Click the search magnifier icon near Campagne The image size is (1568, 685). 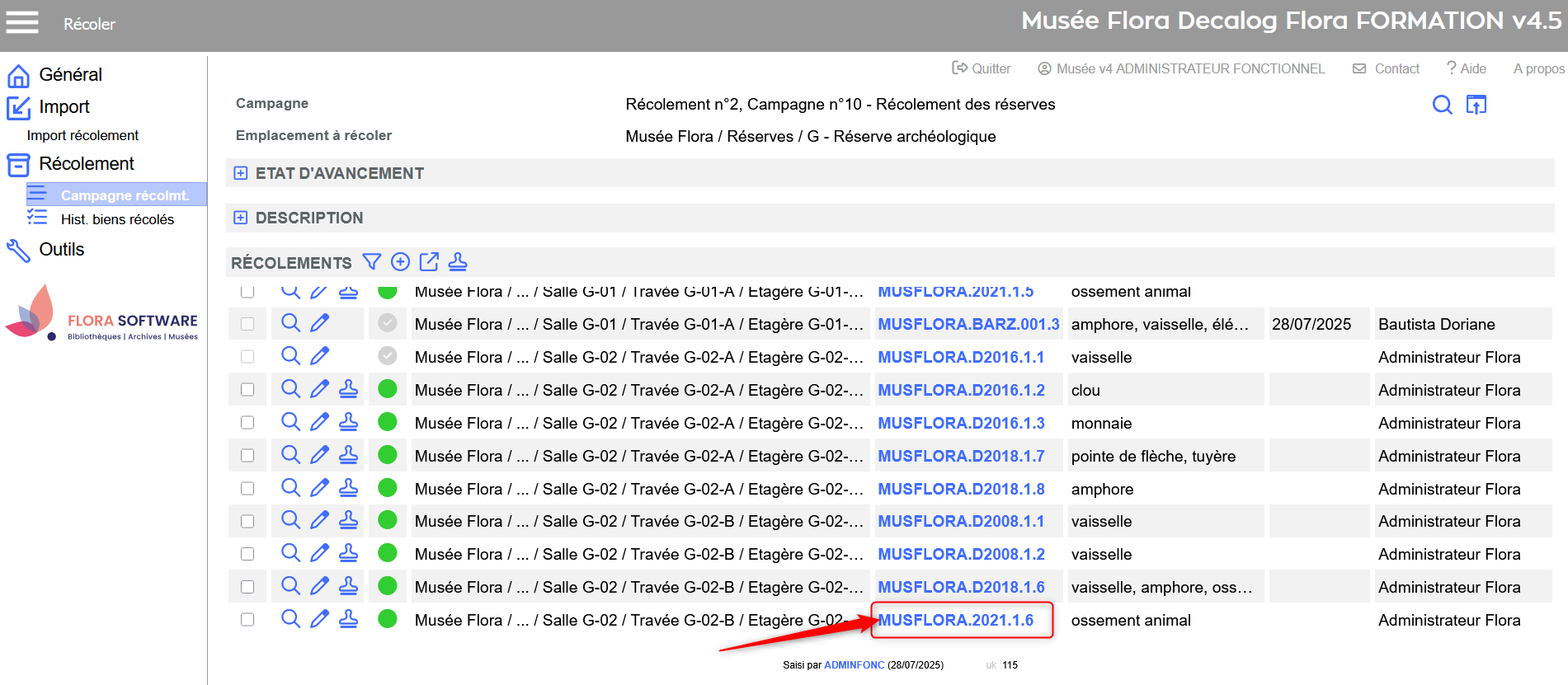click(1442, 105)
